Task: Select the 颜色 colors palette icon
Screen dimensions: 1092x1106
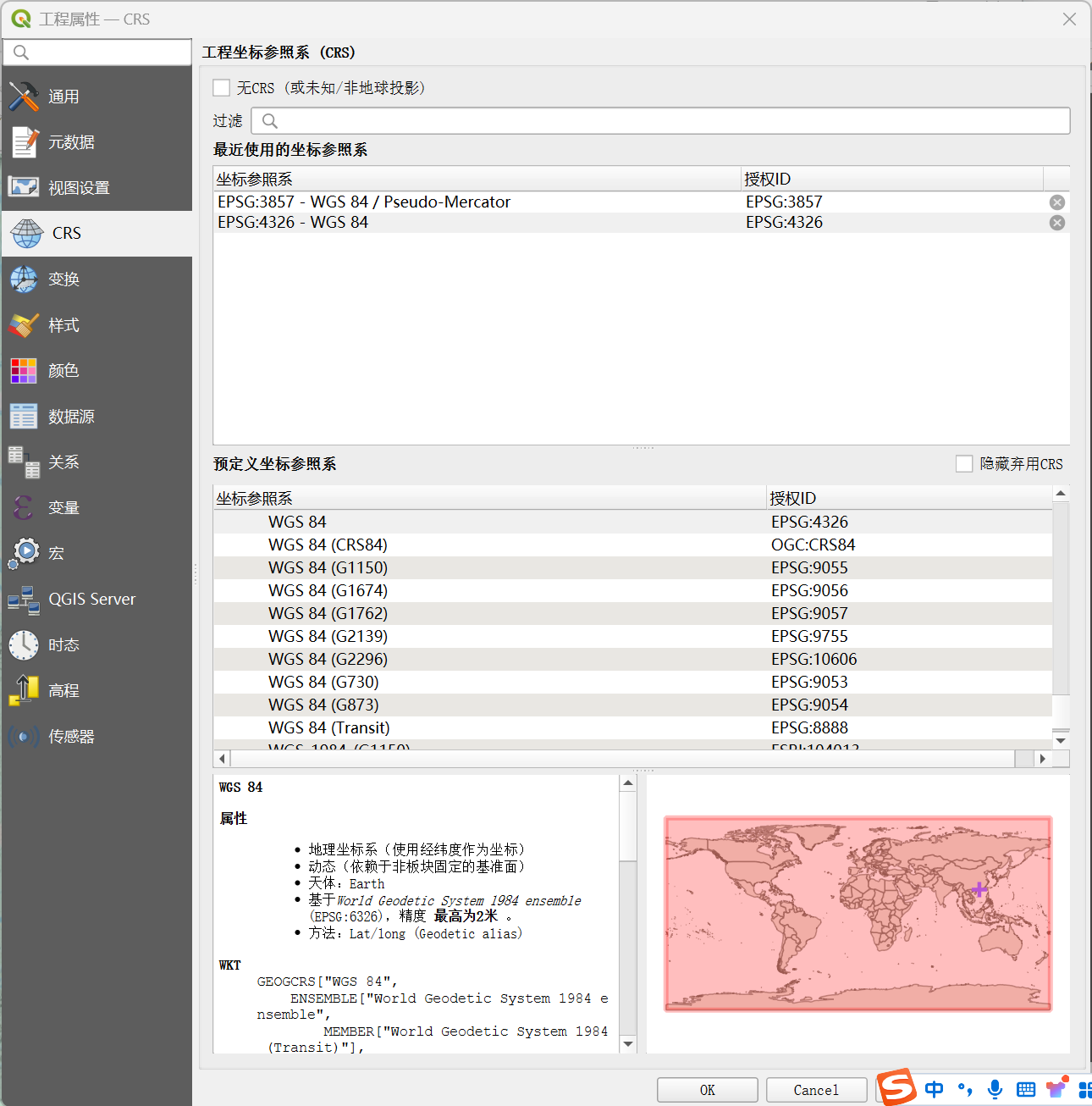Action: pos(24,371)
